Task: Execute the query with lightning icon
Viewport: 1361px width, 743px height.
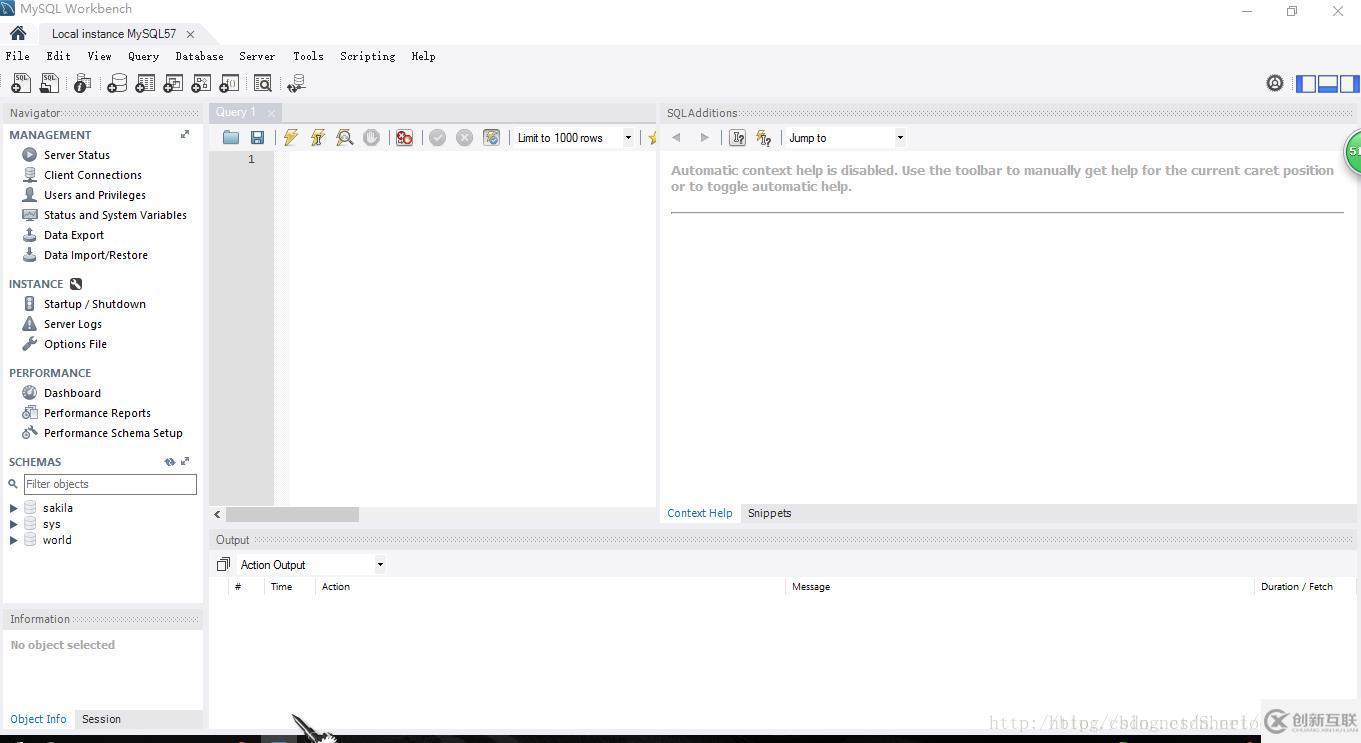Action: point(291,138)
